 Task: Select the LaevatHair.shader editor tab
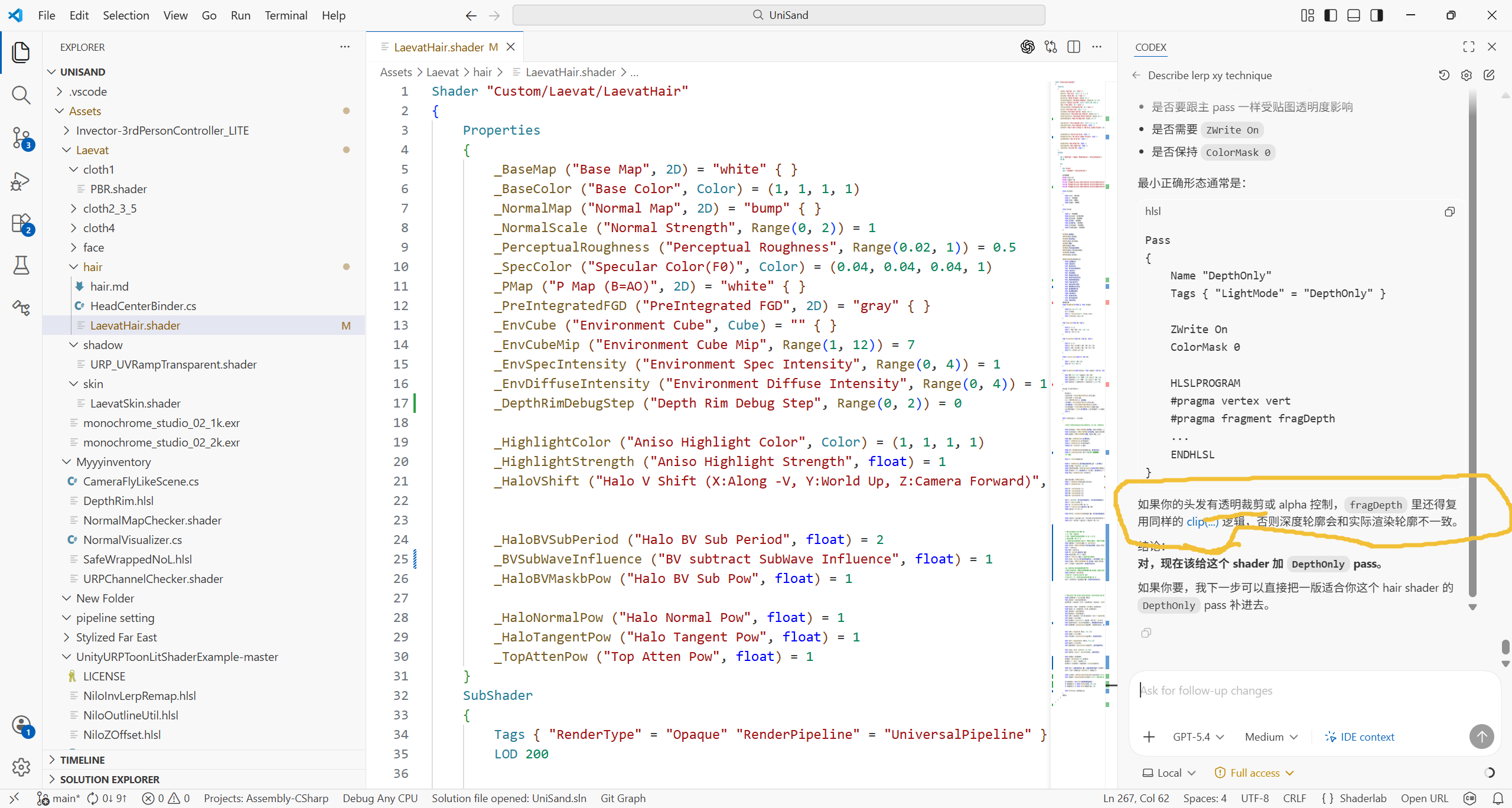point(439,47)
